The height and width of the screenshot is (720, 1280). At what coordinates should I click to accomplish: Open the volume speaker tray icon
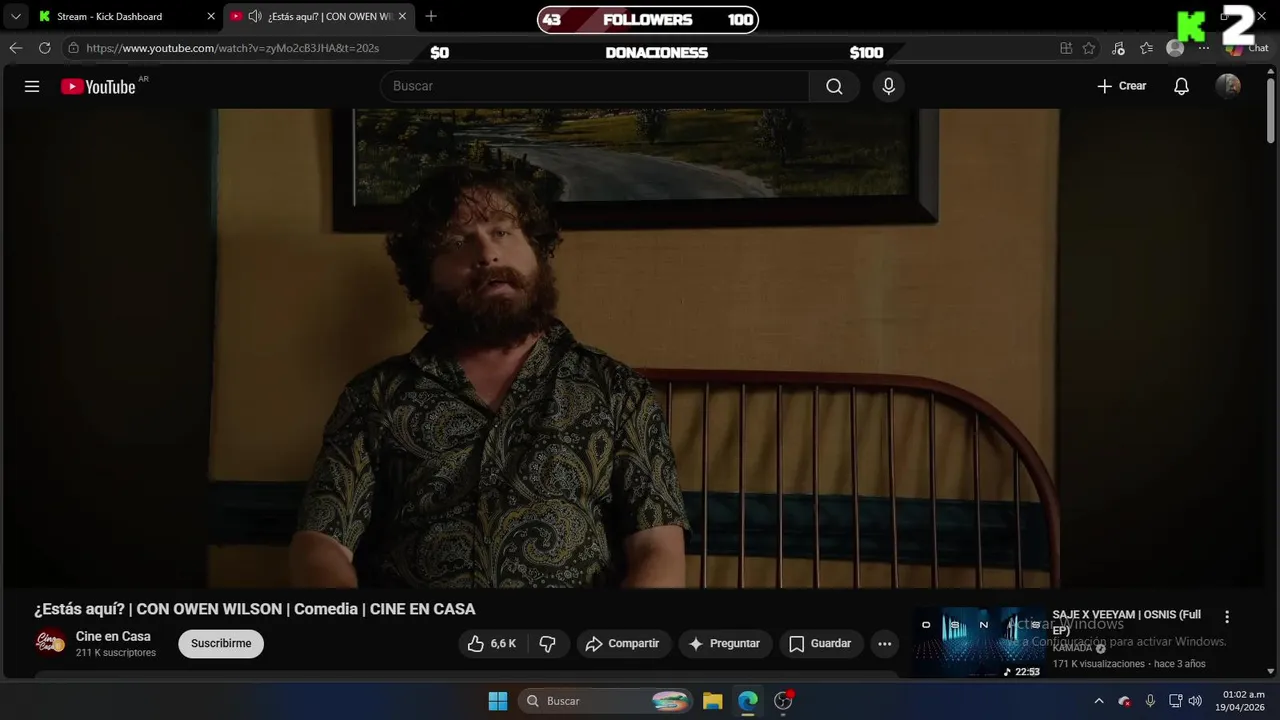click(1195, 701)
